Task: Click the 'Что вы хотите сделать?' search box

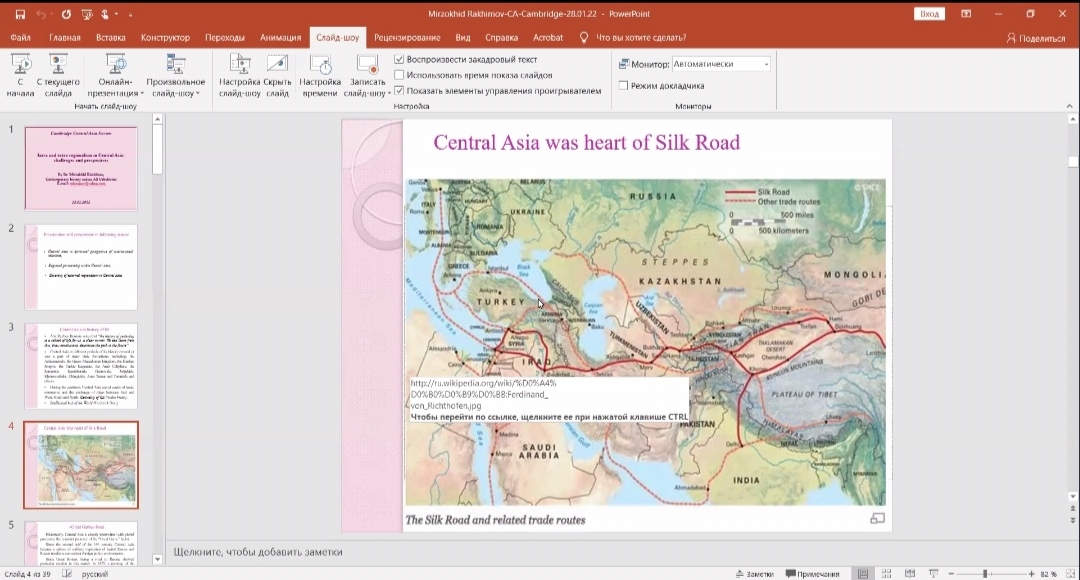Action: tap(641, 38)
